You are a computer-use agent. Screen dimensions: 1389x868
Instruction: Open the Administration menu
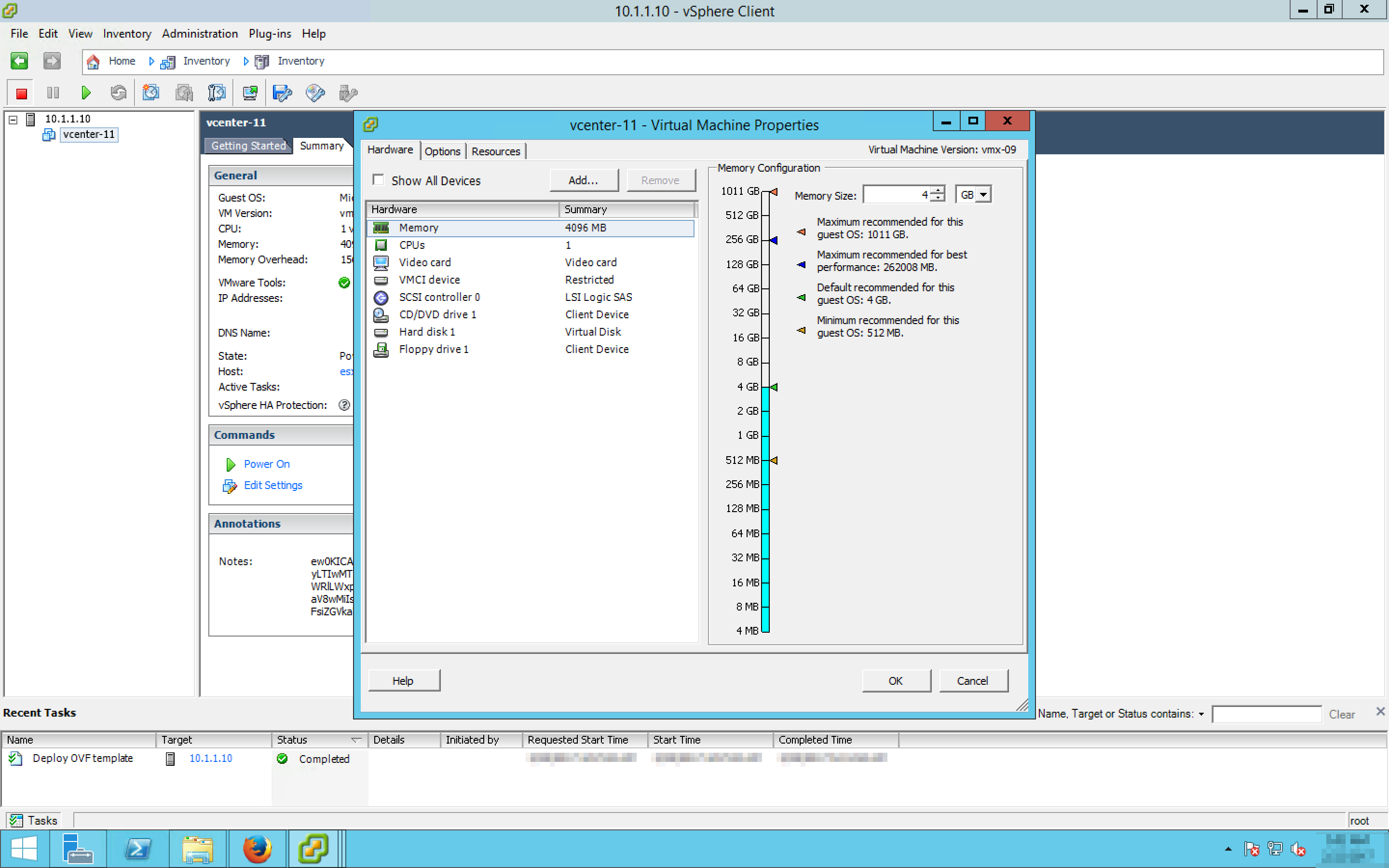click(x=200, y=34)
